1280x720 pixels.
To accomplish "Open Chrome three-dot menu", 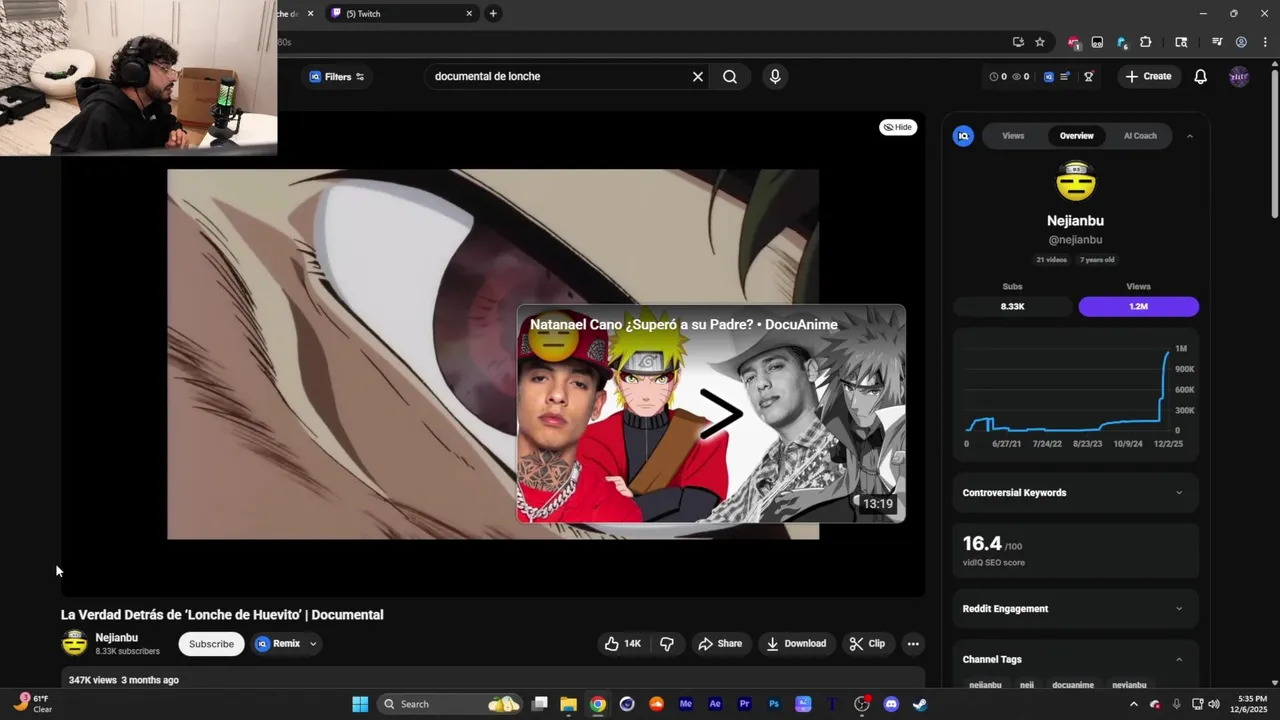I will [x=1265, y=42].
